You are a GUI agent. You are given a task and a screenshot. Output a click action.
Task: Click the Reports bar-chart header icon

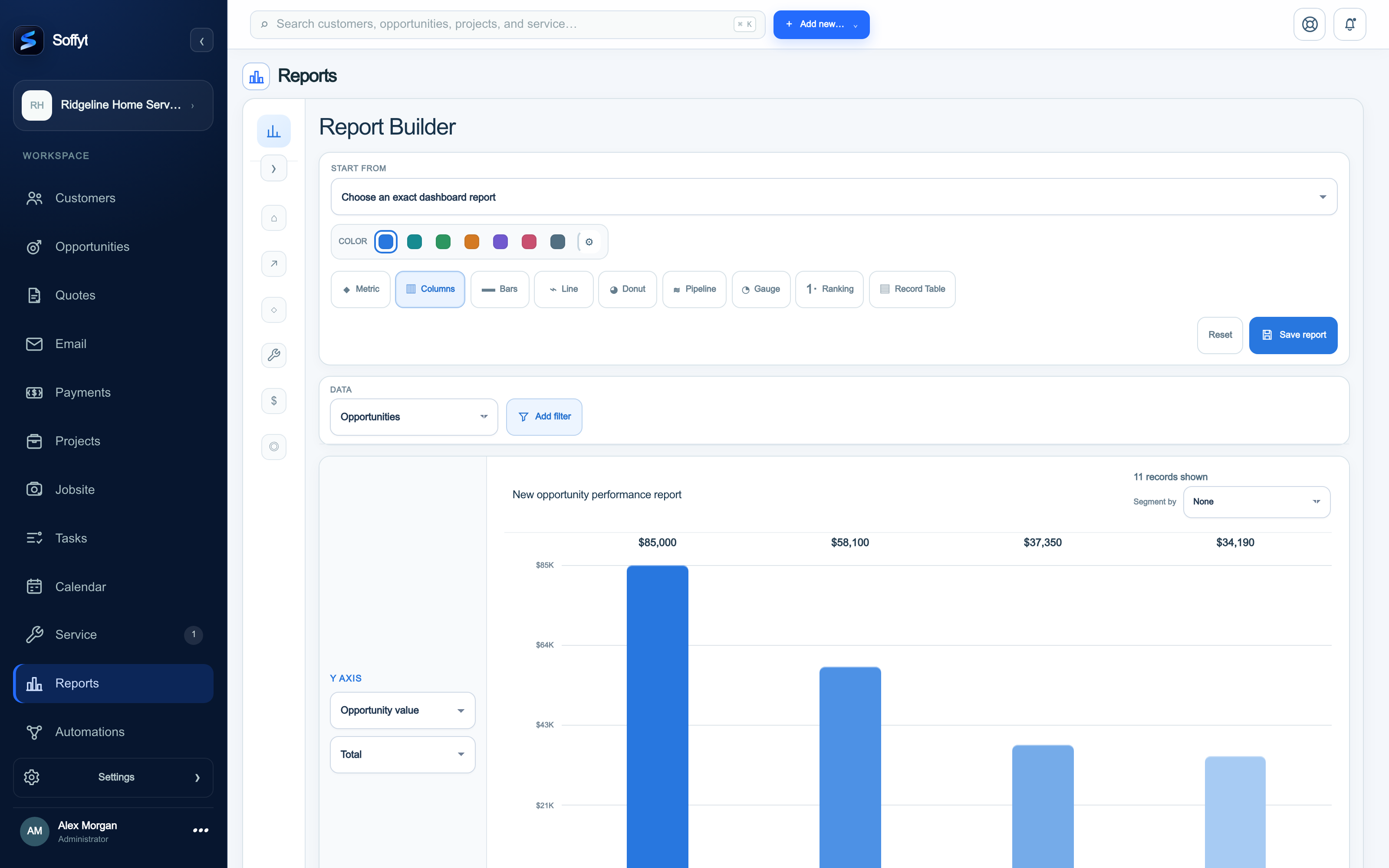click(256, 76)
